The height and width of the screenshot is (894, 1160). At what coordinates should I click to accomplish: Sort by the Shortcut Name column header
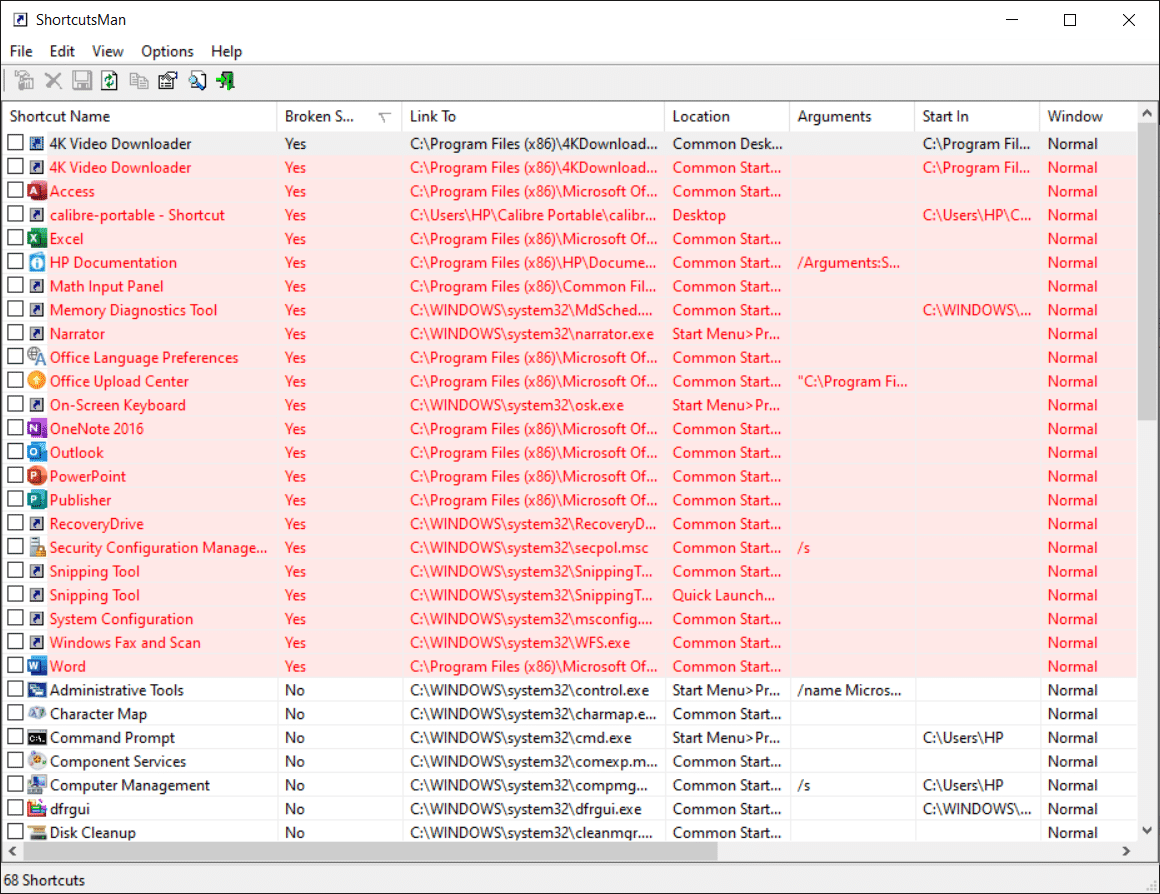coord(141,116)
